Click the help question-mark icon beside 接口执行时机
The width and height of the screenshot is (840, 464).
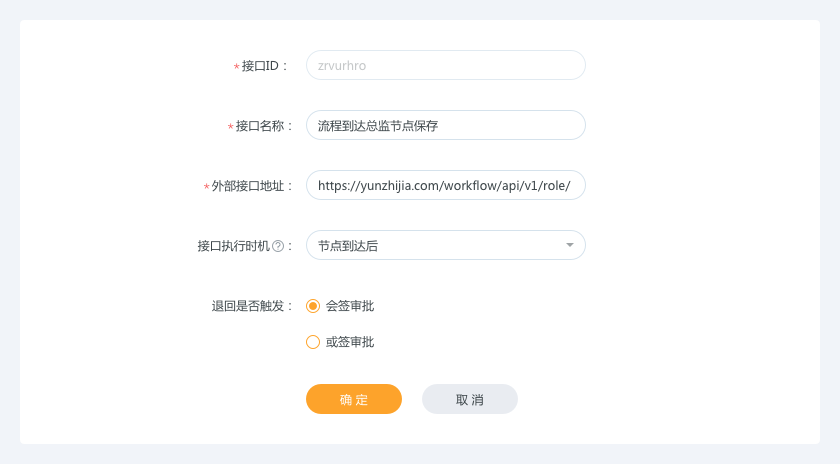278,246
